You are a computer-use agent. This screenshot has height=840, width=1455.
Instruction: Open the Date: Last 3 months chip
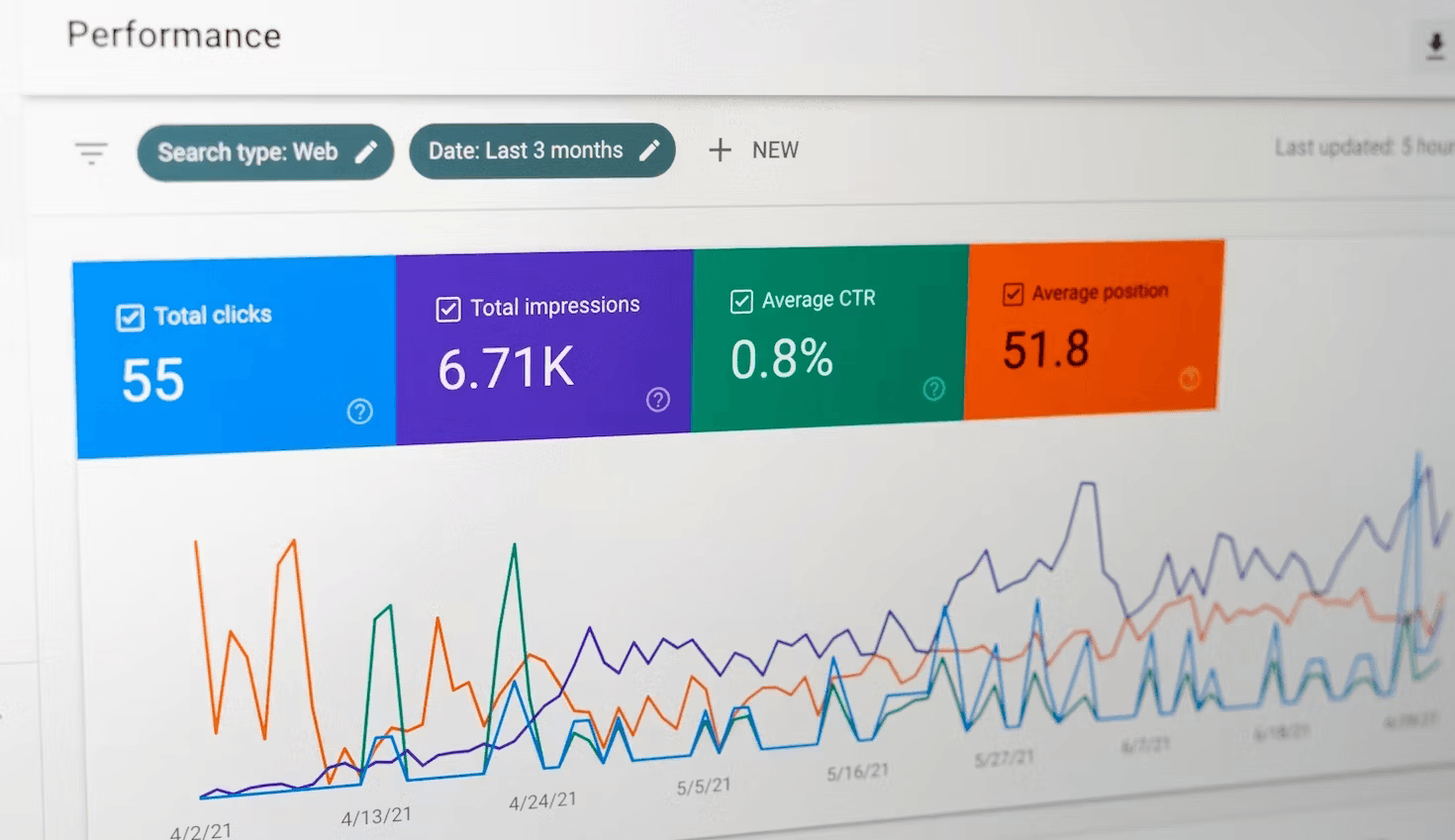[x=542, y=150]
